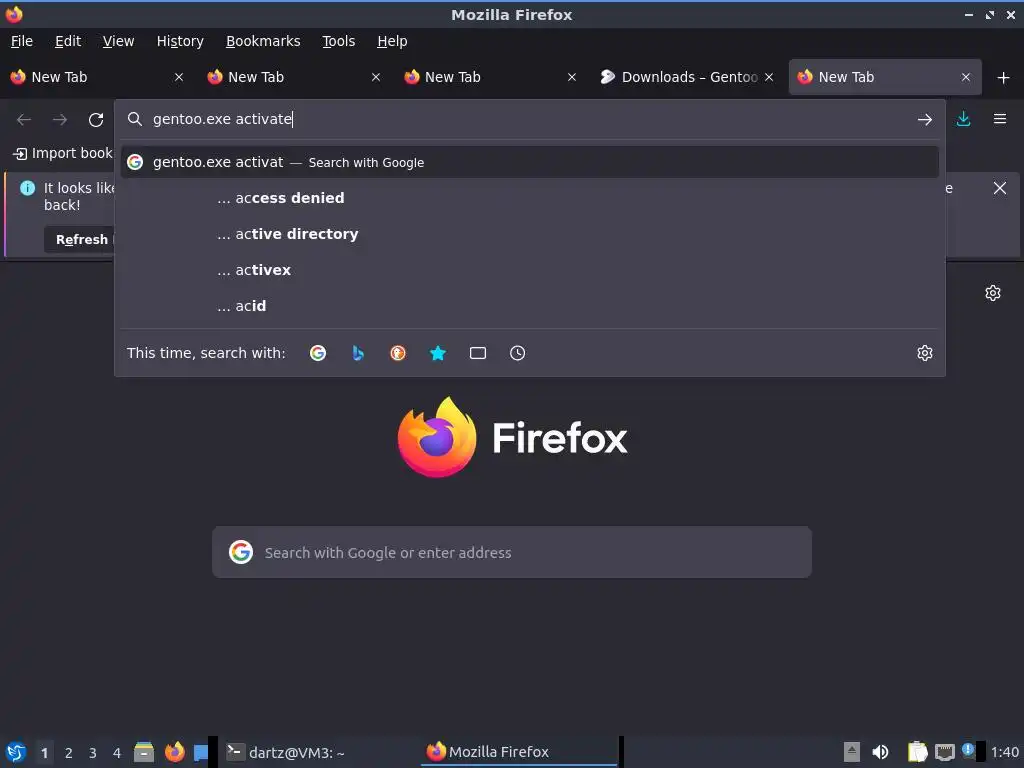Click the Go arrow in address bar
The width and height of the screenshot is (1024, 768).
[925, 120]
